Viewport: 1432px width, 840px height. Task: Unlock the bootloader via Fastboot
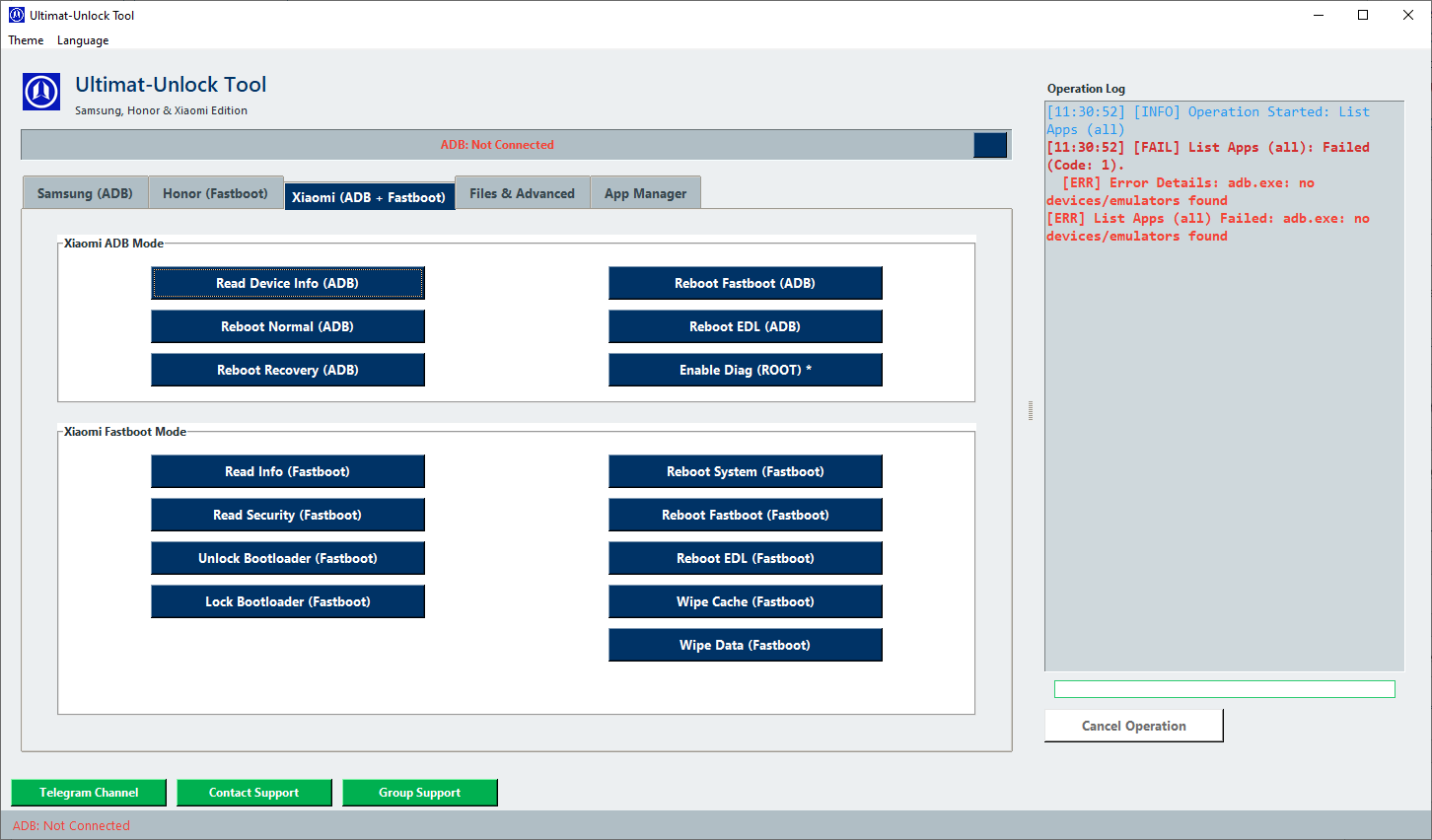[287, 558]
